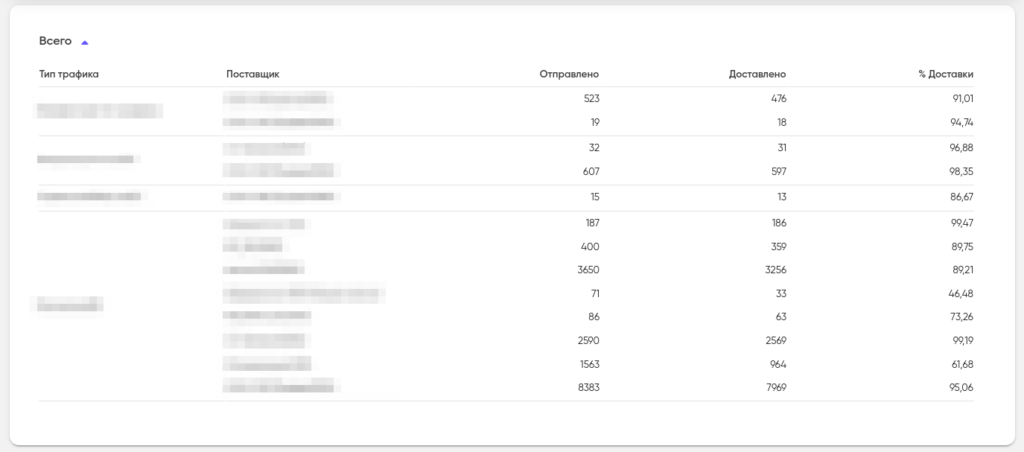
Task: Select the sent value 3650
Action: 587,270
